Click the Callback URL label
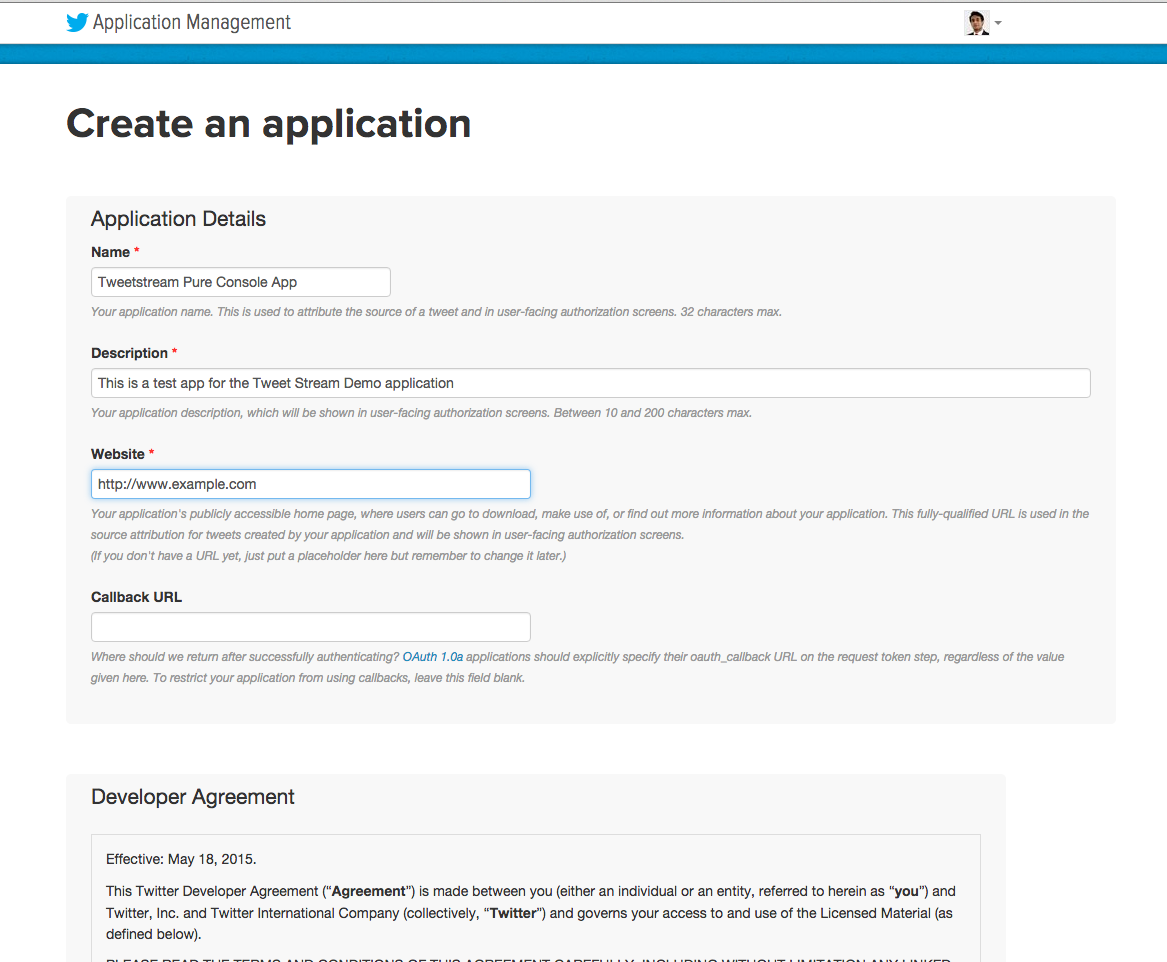Screen dimensions: 1167x962 pos(136,597)
